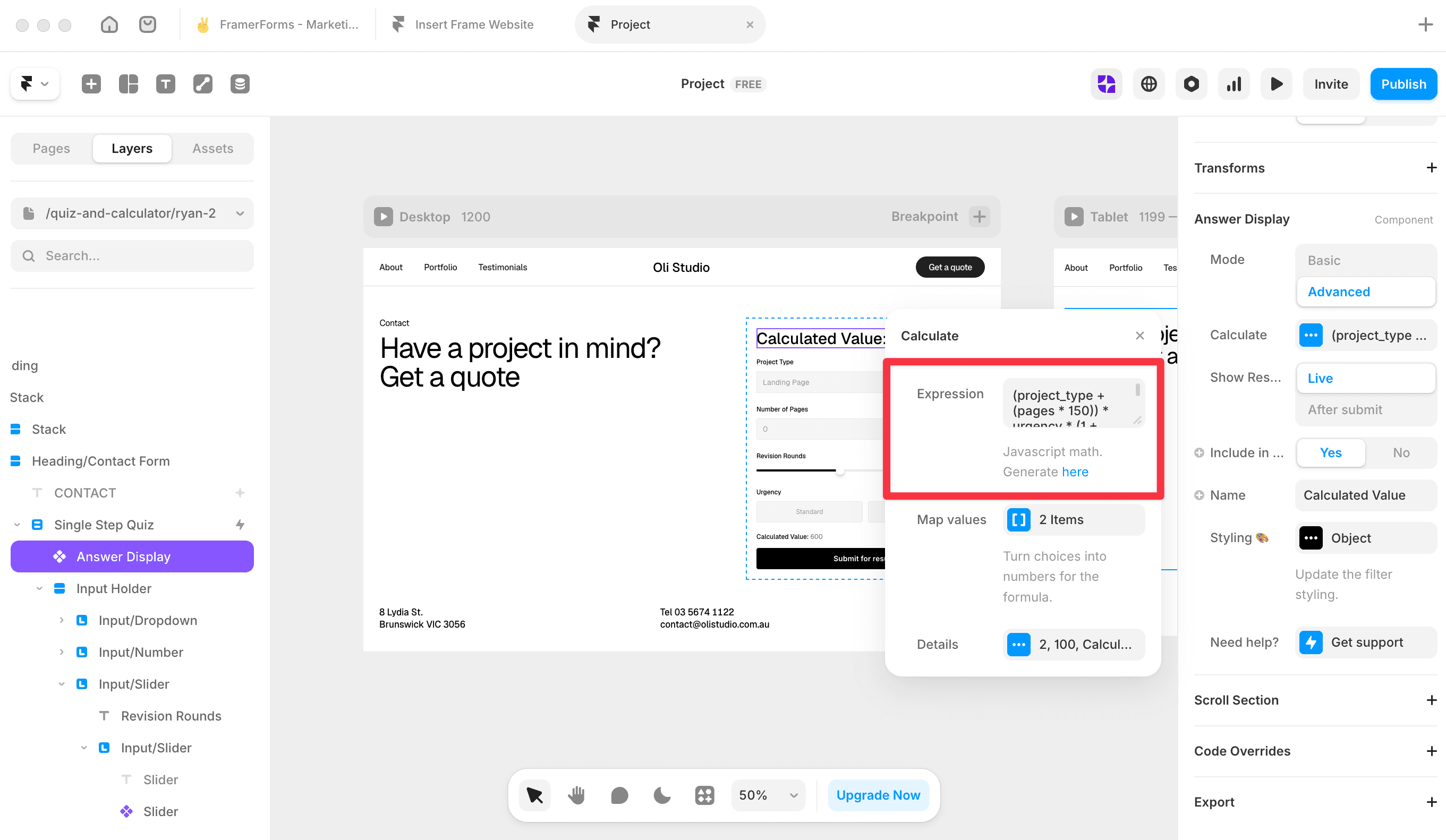Switch to Insert Frame Website tab
The height and width of the screenshot is (840, 1446).
(463, 24)
